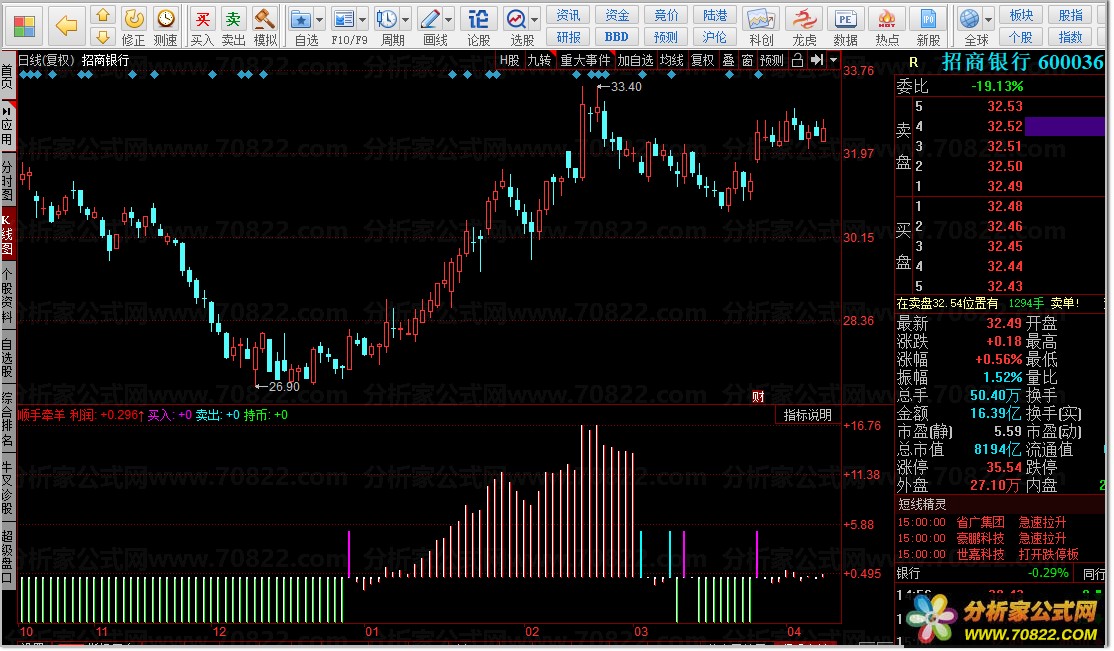
Task: Click the 竞价 button
Action: 666,16
